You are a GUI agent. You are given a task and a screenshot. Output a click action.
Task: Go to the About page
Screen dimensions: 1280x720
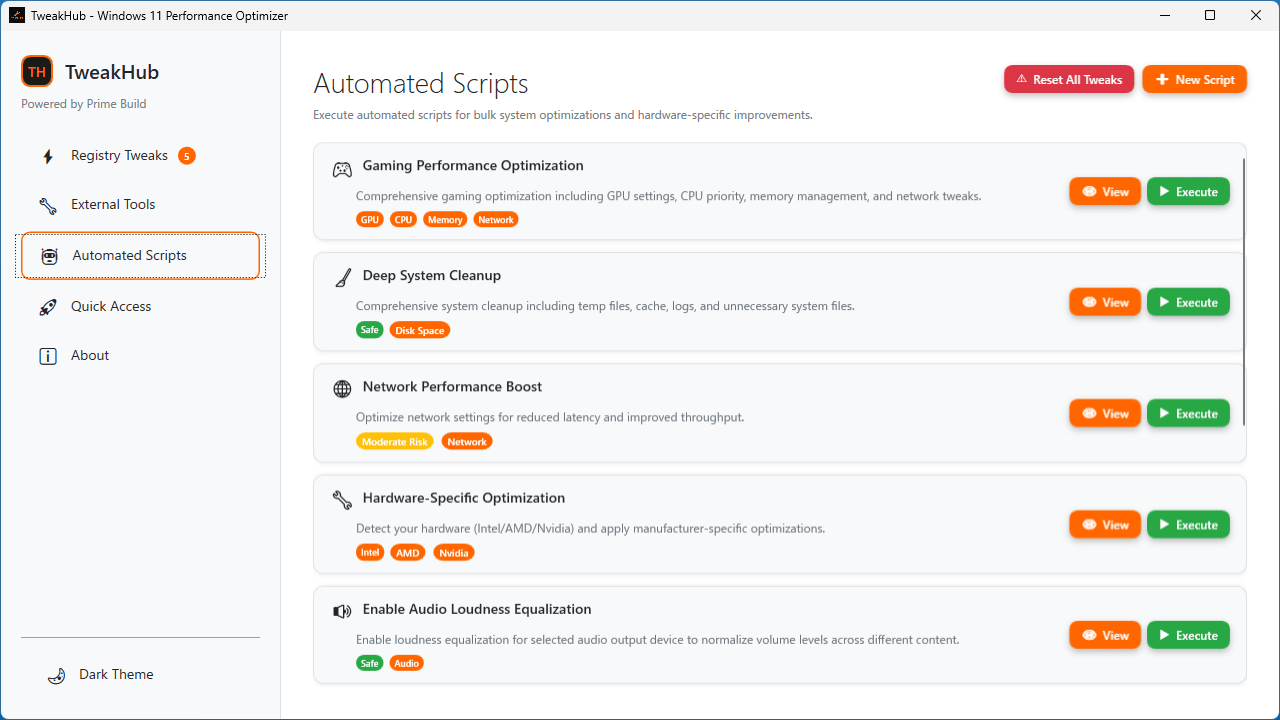tap(90, 356)
